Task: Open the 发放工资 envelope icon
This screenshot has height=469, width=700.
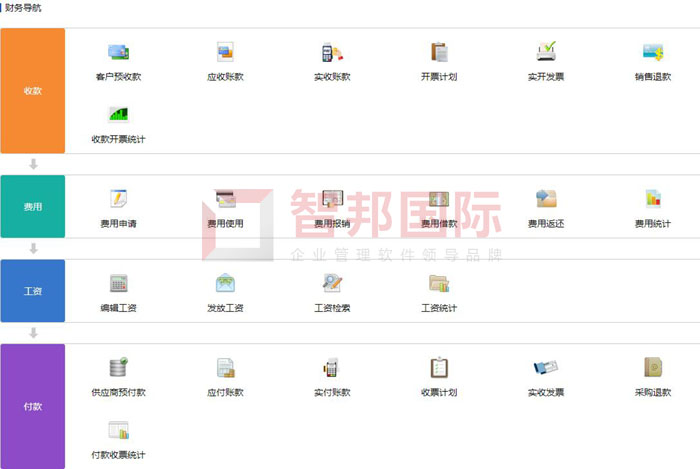Action: (x=225, y=283)
